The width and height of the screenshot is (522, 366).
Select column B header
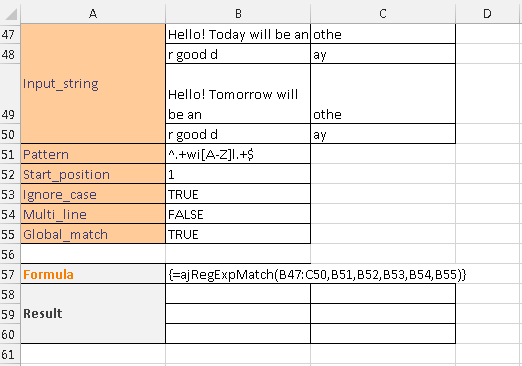(x=238, y=14)
